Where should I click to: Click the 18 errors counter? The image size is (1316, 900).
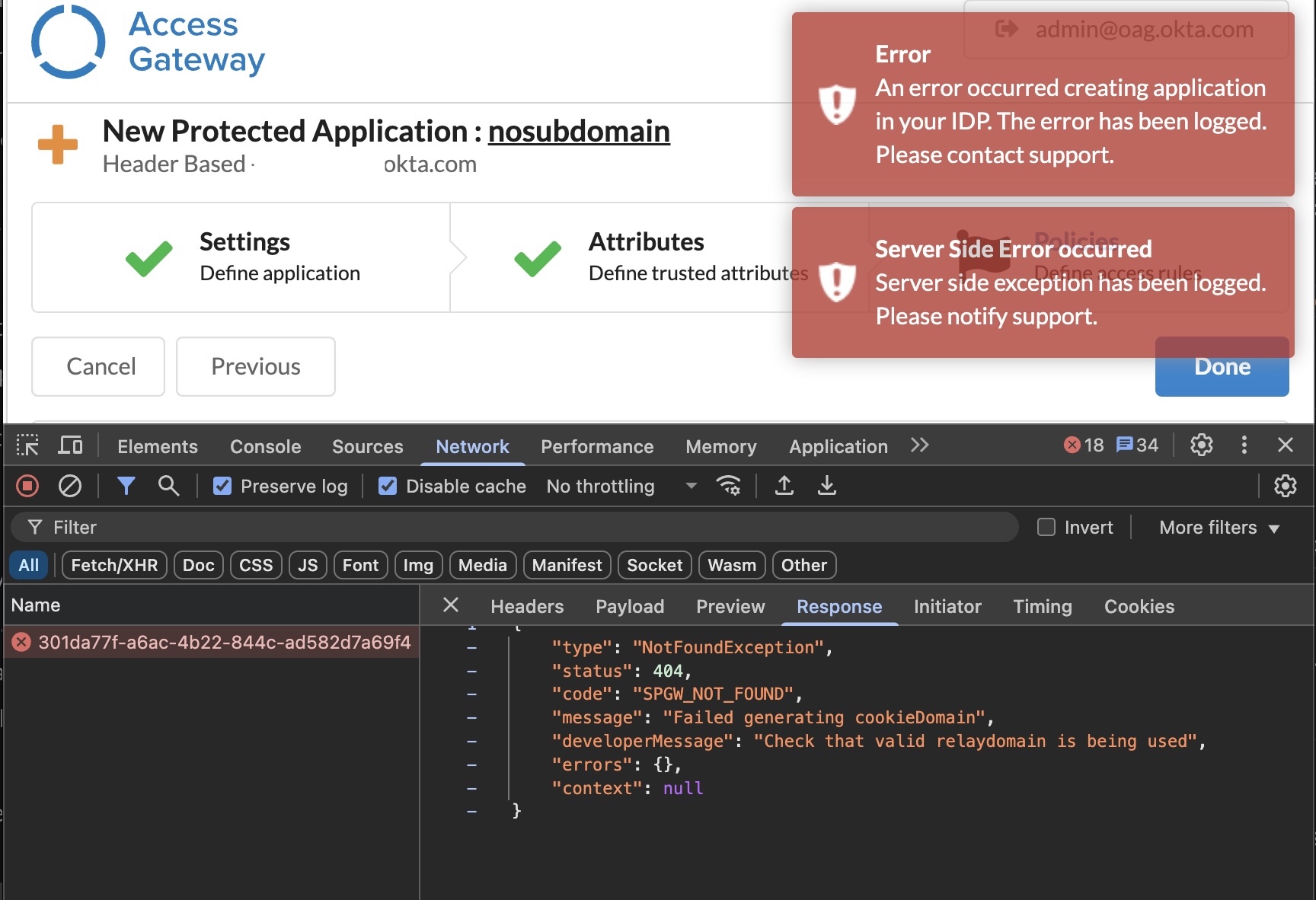coord(1084,445)
